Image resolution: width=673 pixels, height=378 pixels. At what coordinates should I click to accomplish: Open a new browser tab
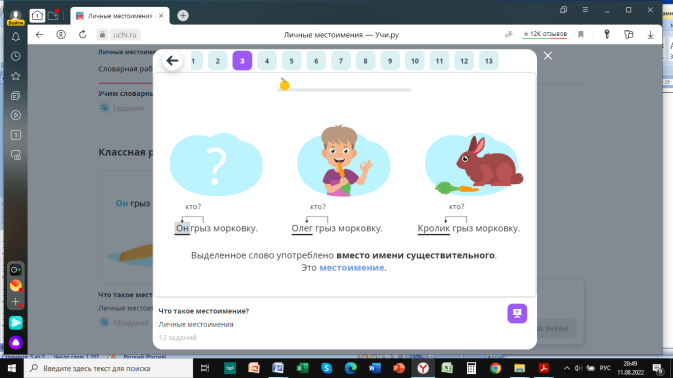(183, 15)
